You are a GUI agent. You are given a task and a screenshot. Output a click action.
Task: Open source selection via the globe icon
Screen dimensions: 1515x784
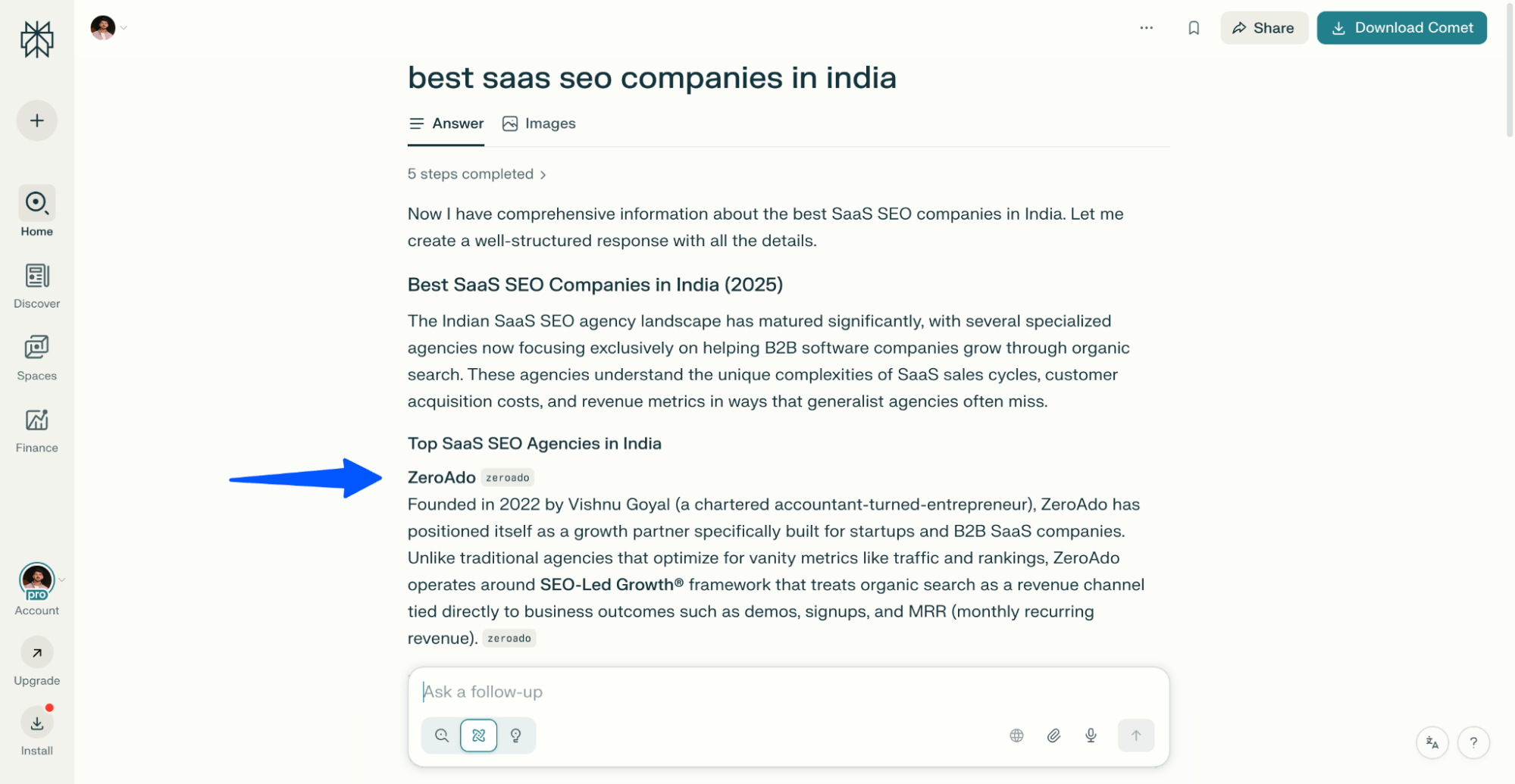tap(1016, 735)
